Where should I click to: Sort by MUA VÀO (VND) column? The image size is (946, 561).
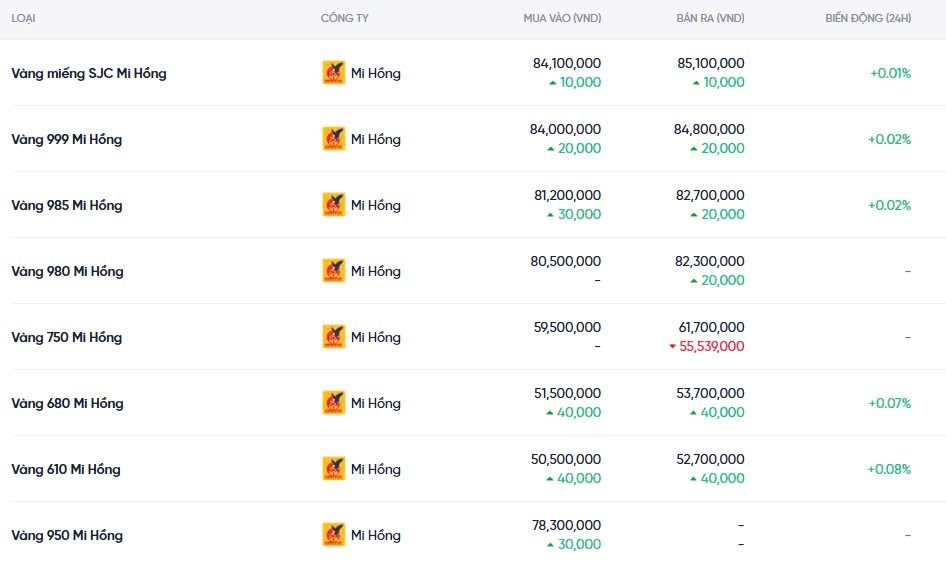pyautogui.click(x=562, y=19)
